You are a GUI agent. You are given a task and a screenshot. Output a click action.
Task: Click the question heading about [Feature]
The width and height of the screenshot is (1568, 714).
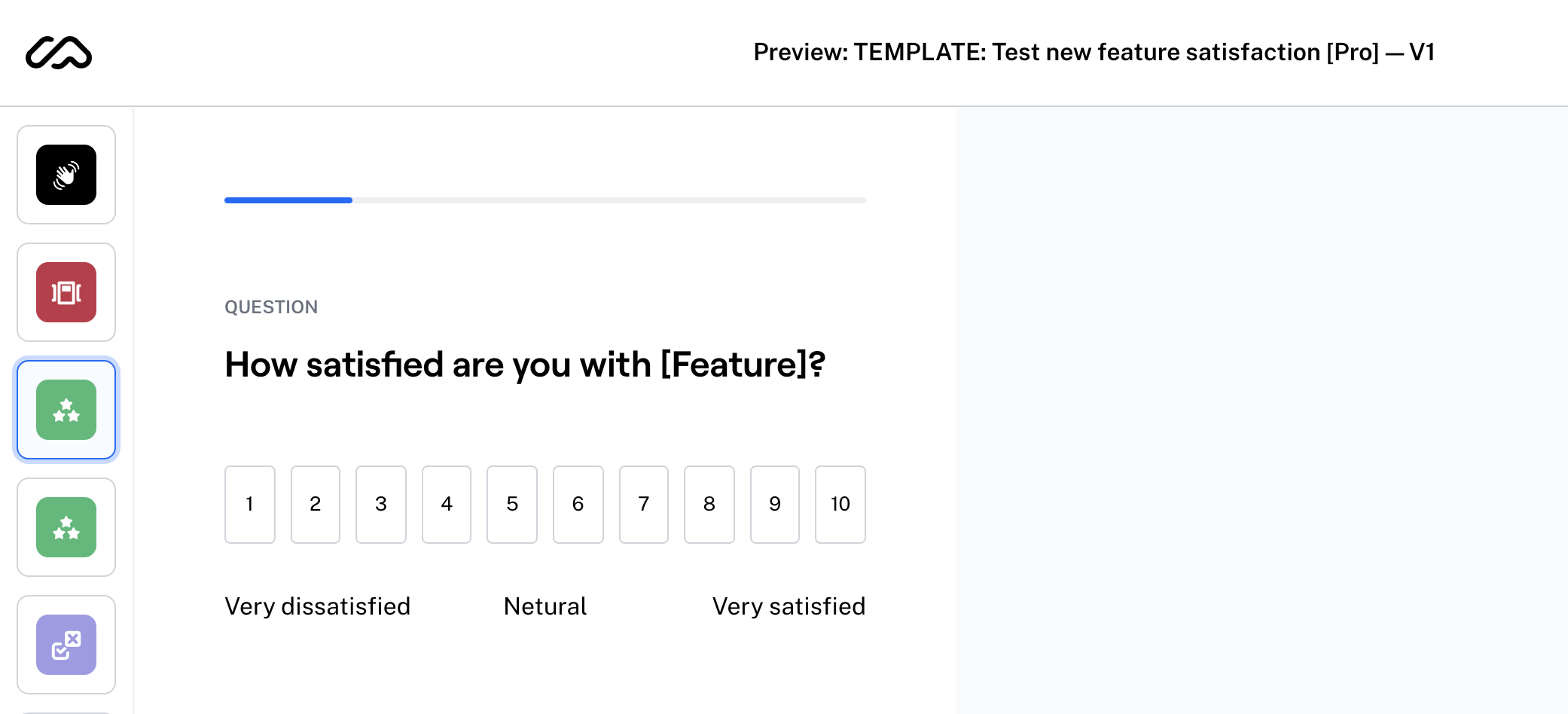[x=525, y=365]
